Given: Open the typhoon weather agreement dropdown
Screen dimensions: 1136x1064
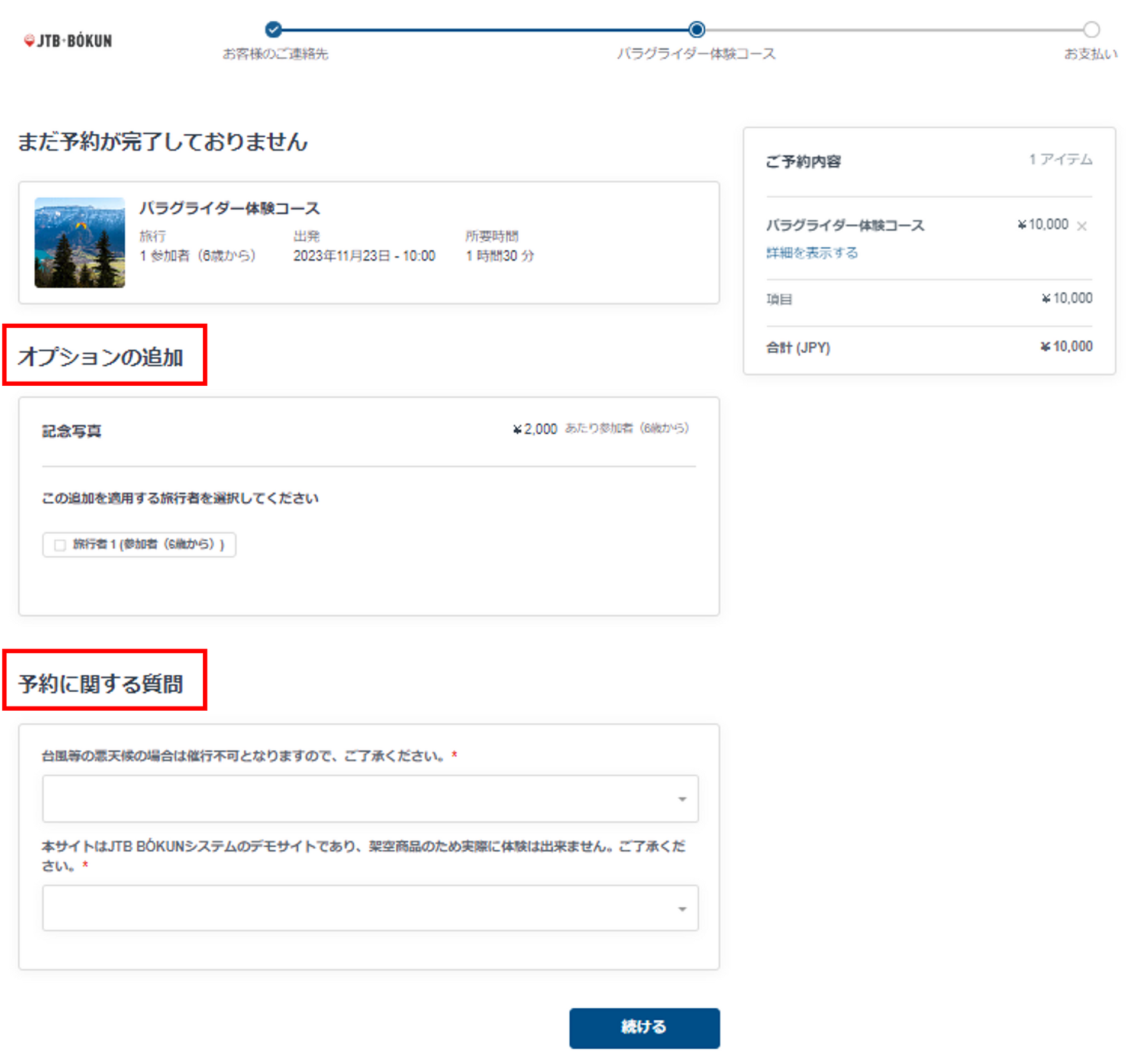Looking at the screenshot, I should coord(370,798).
